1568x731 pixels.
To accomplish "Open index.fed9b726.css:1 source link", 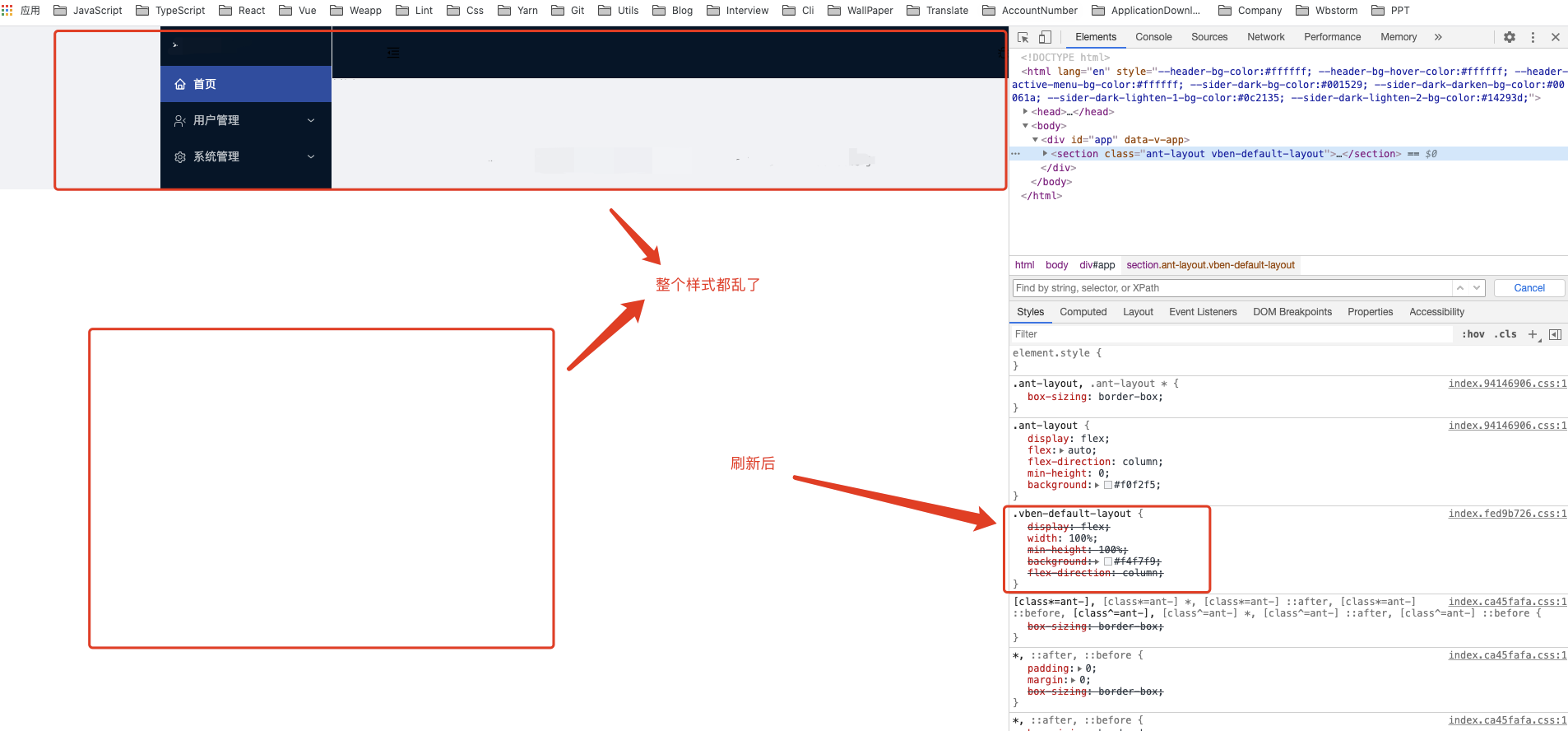I will point(1507,514).
